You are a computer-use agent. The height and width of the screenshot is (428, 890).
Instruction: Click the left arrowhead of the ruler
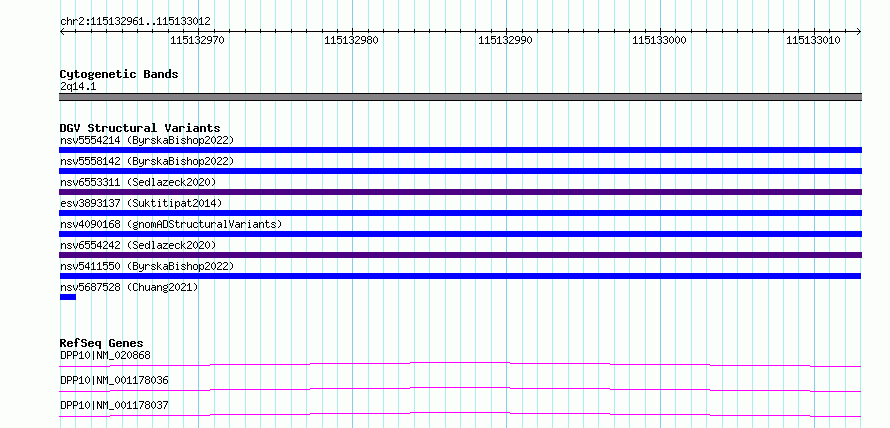62,31
